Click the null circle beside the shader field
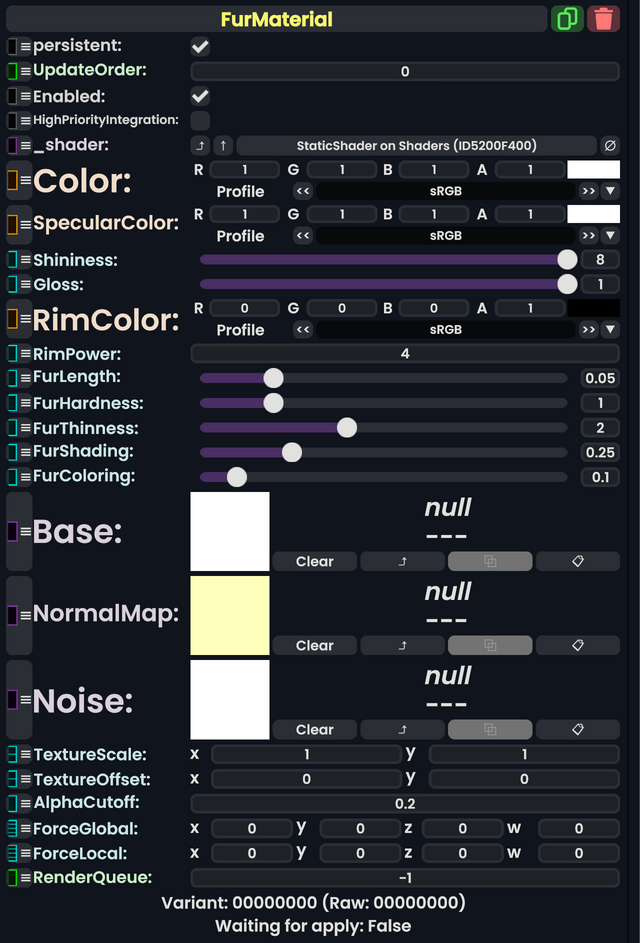640x943 pixels. click(611, 145)
